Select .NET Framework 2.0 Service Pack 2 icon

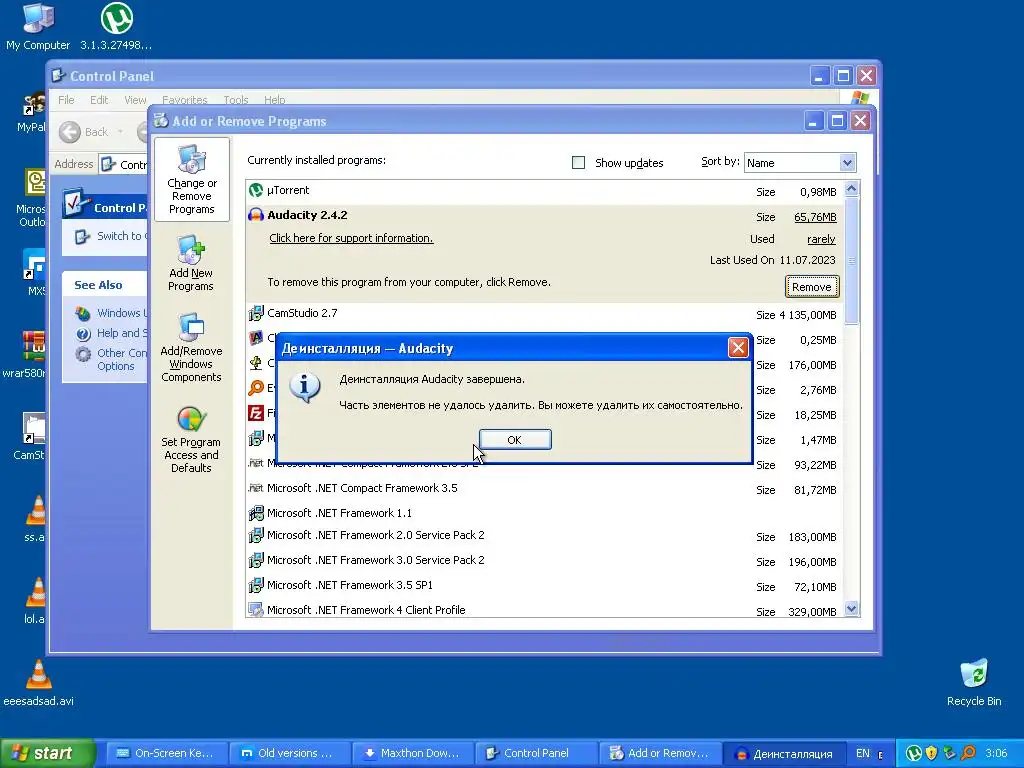point(256,536)
